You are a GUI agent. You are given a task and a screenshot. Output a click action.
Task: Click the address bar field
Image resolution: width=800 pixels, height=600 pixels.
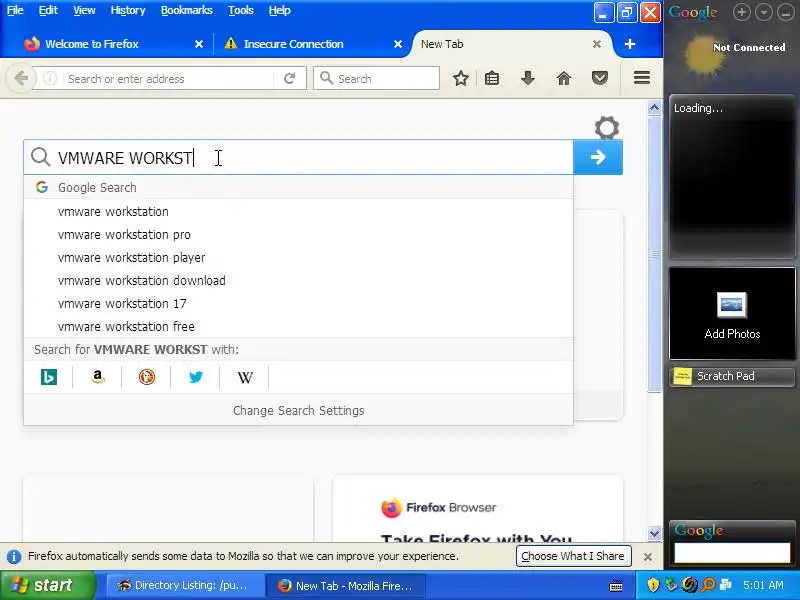point(168,79)
